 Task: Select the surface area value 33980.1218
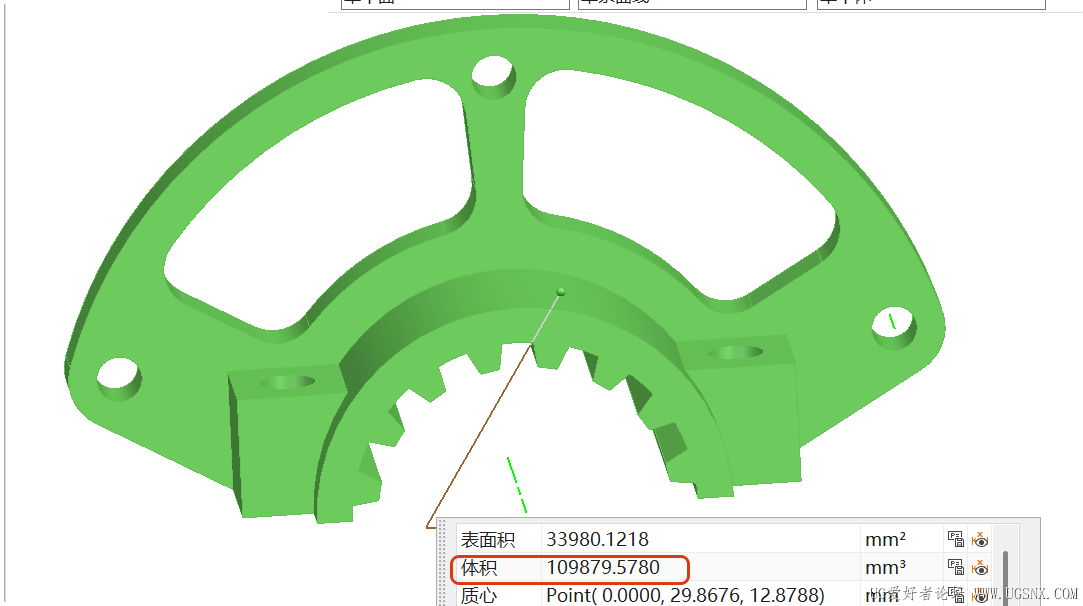[597, 539]
